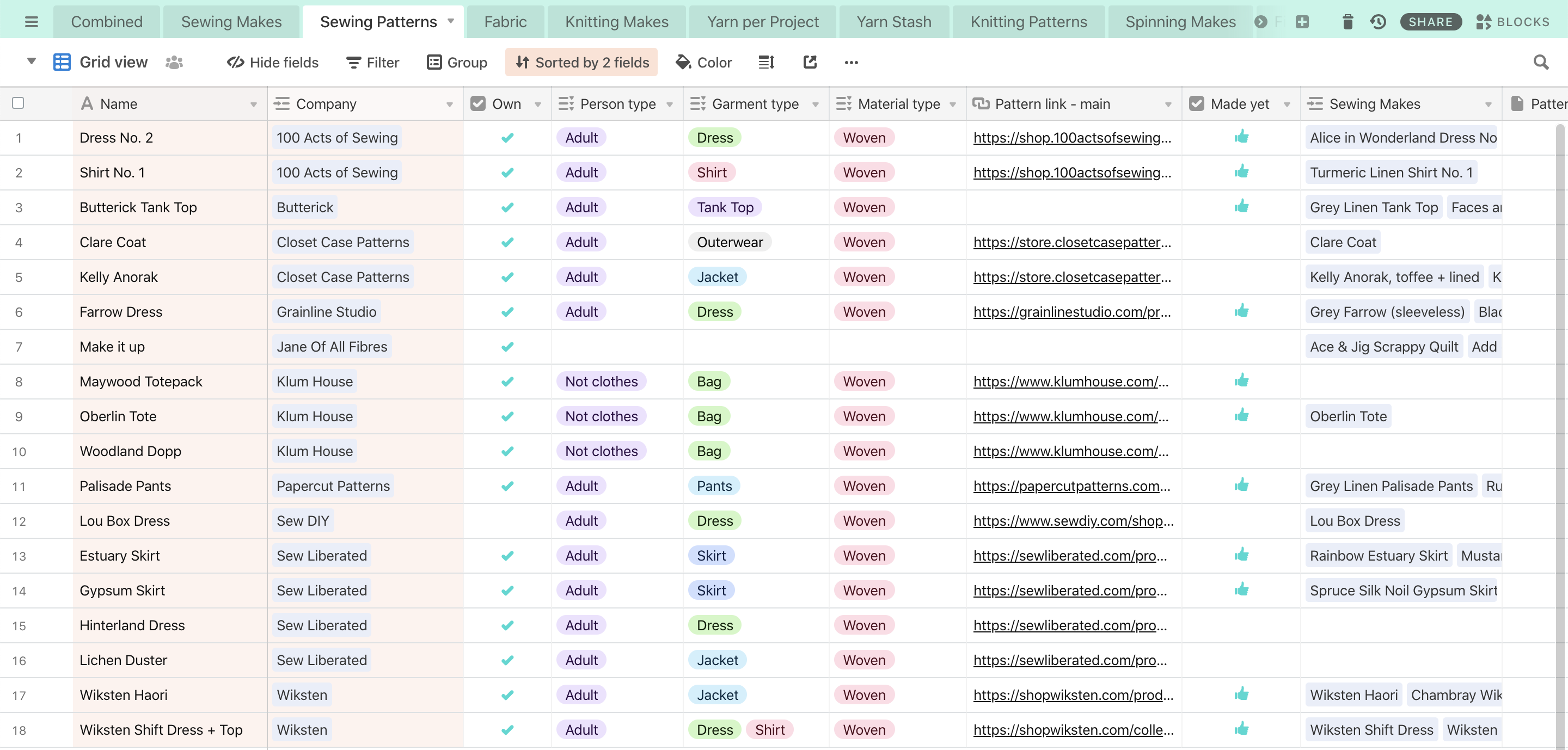Open Pattern link - main column dropdown
Image resolution: width=1568 pixels, height=750 pixels.
tap(1168, 104)
